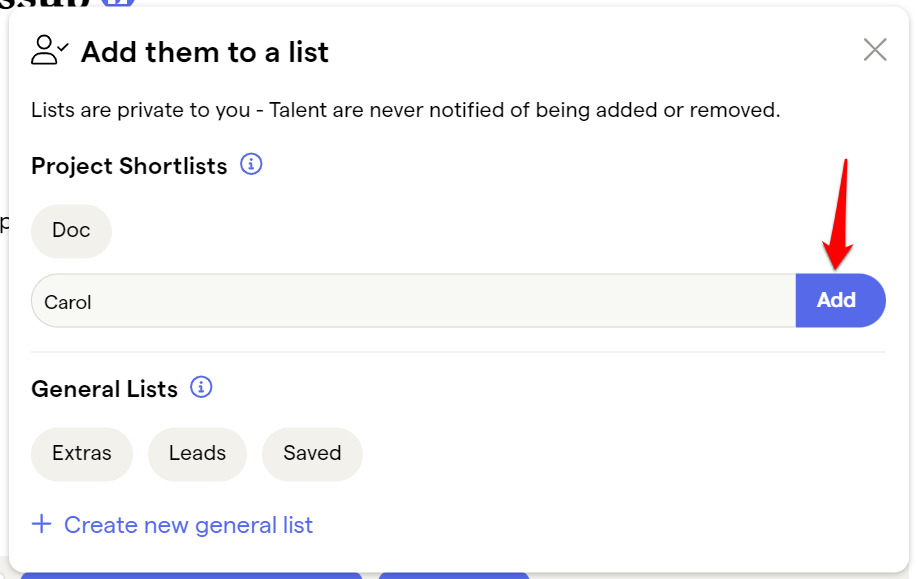Click the Lists are private to you notice
Viewport: 917px width, 579px height.
tap(405, 110)
